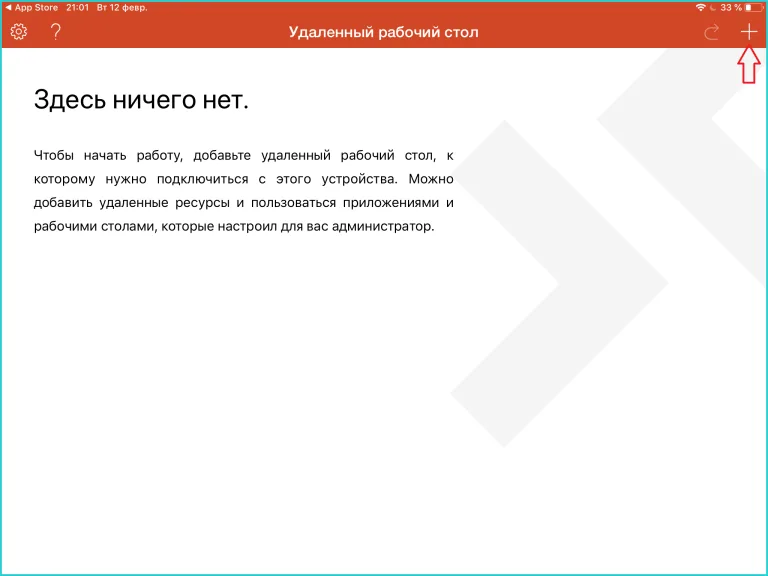
Task: Tap the battery indicator icon
Action: coord(753,7)
